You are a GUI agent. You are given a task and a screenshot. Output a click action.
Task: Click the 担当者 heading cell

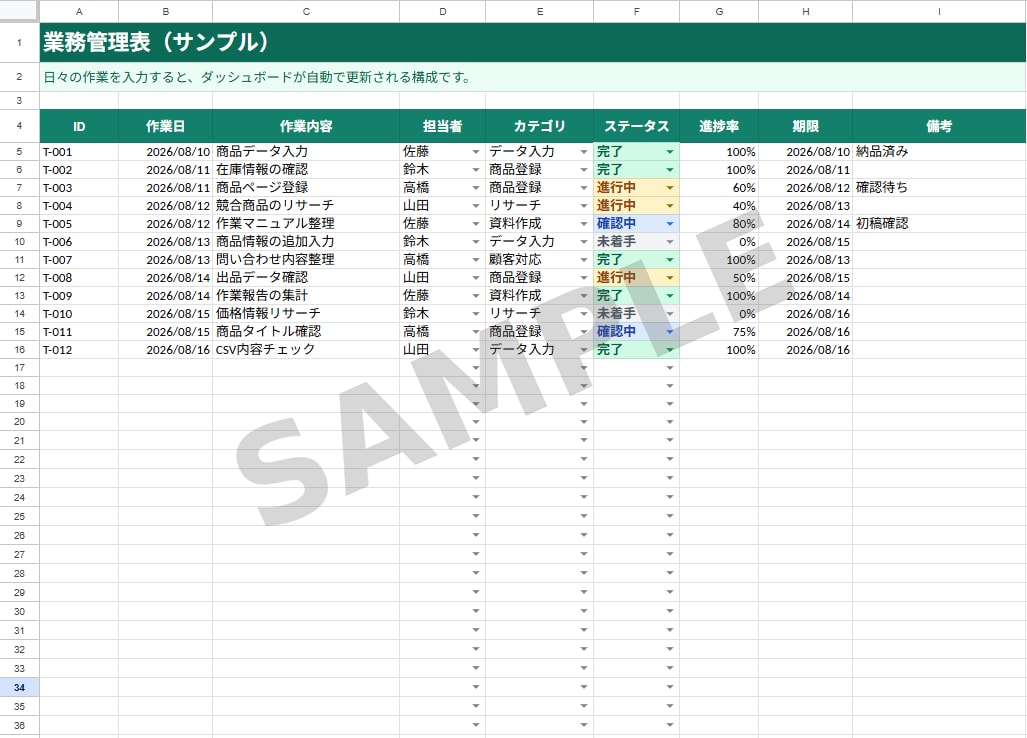coord(443,126)
